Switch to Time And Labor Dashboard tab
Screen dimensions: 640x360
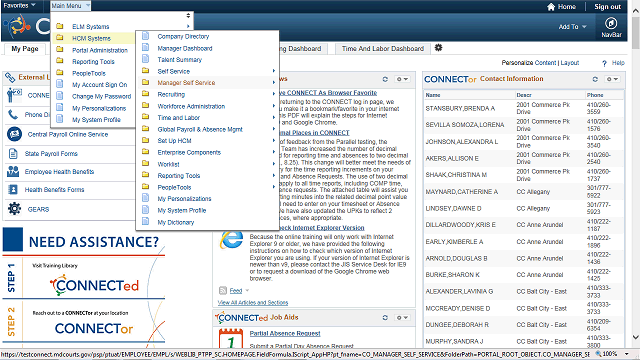tap(383, 49)
